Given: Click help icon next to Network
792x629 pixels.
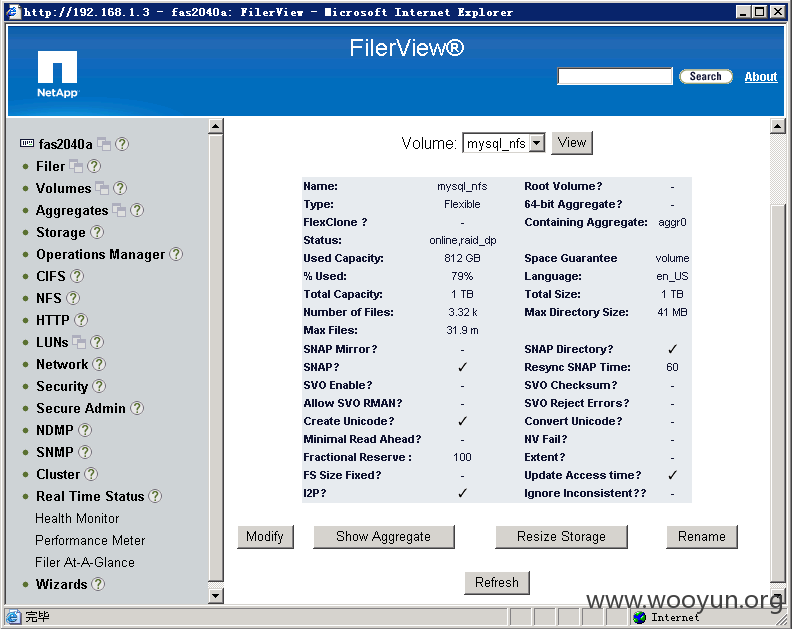Looking at the screenshot, I should tap(99, 364).
